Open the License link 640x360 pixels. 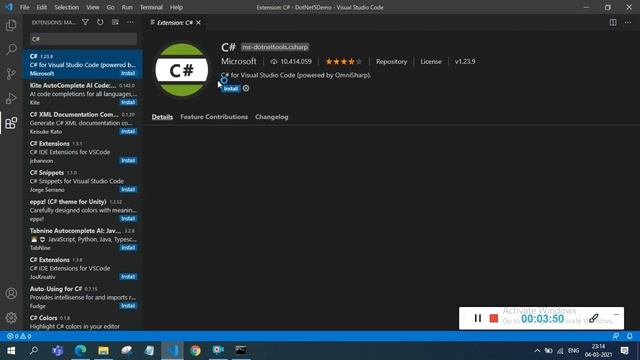pyautogui.click(x=431, y=62)
